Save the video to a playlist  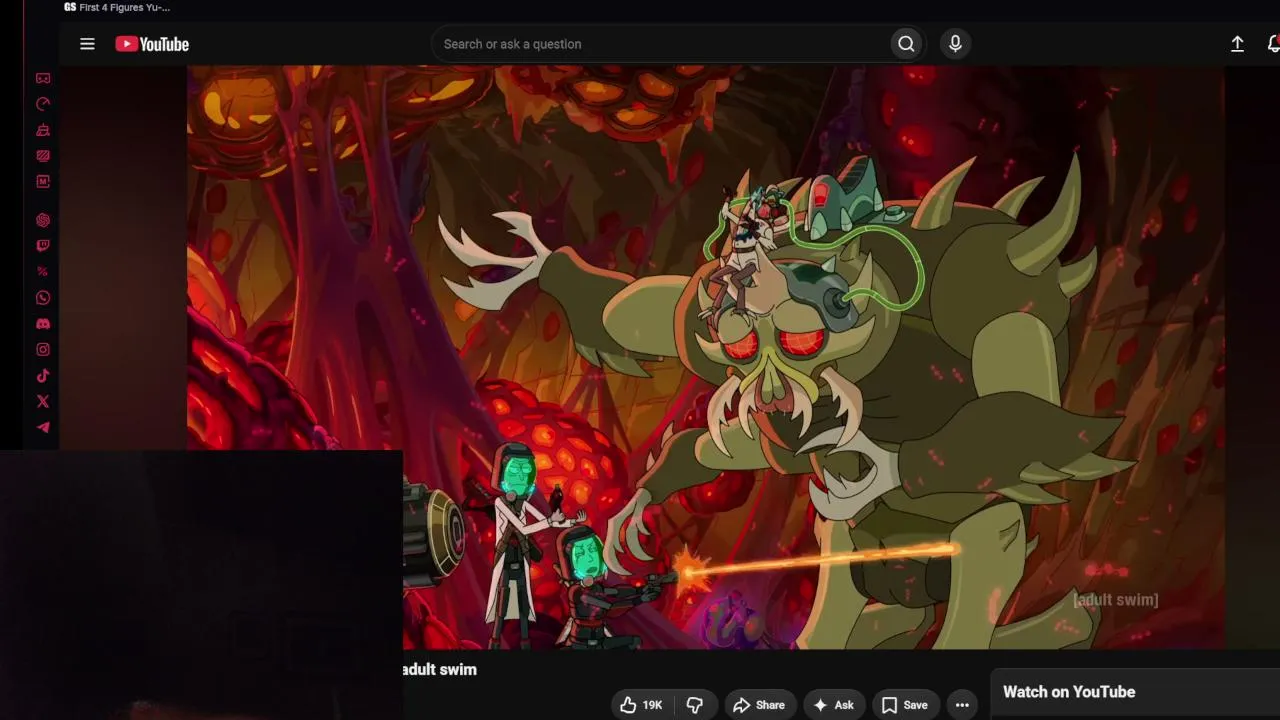[905, 705]
